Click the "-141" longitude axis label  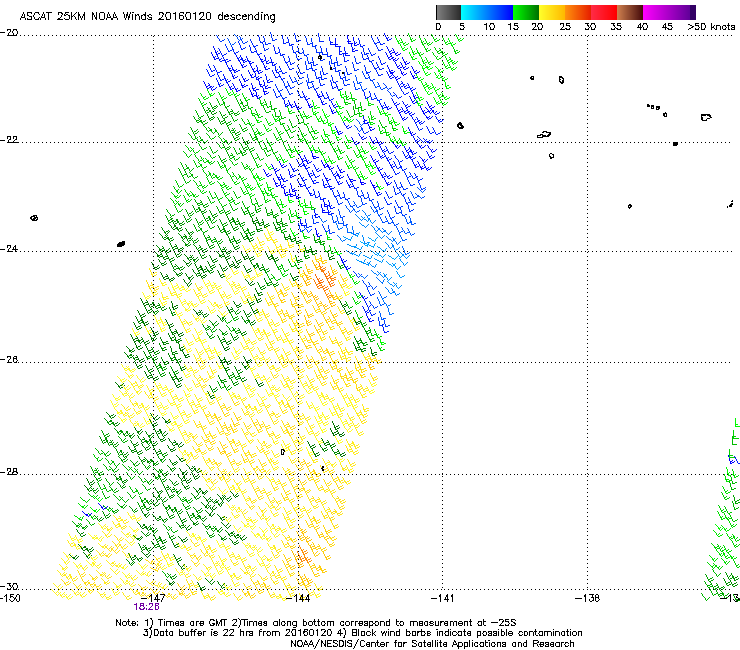(x=443, y=598)
